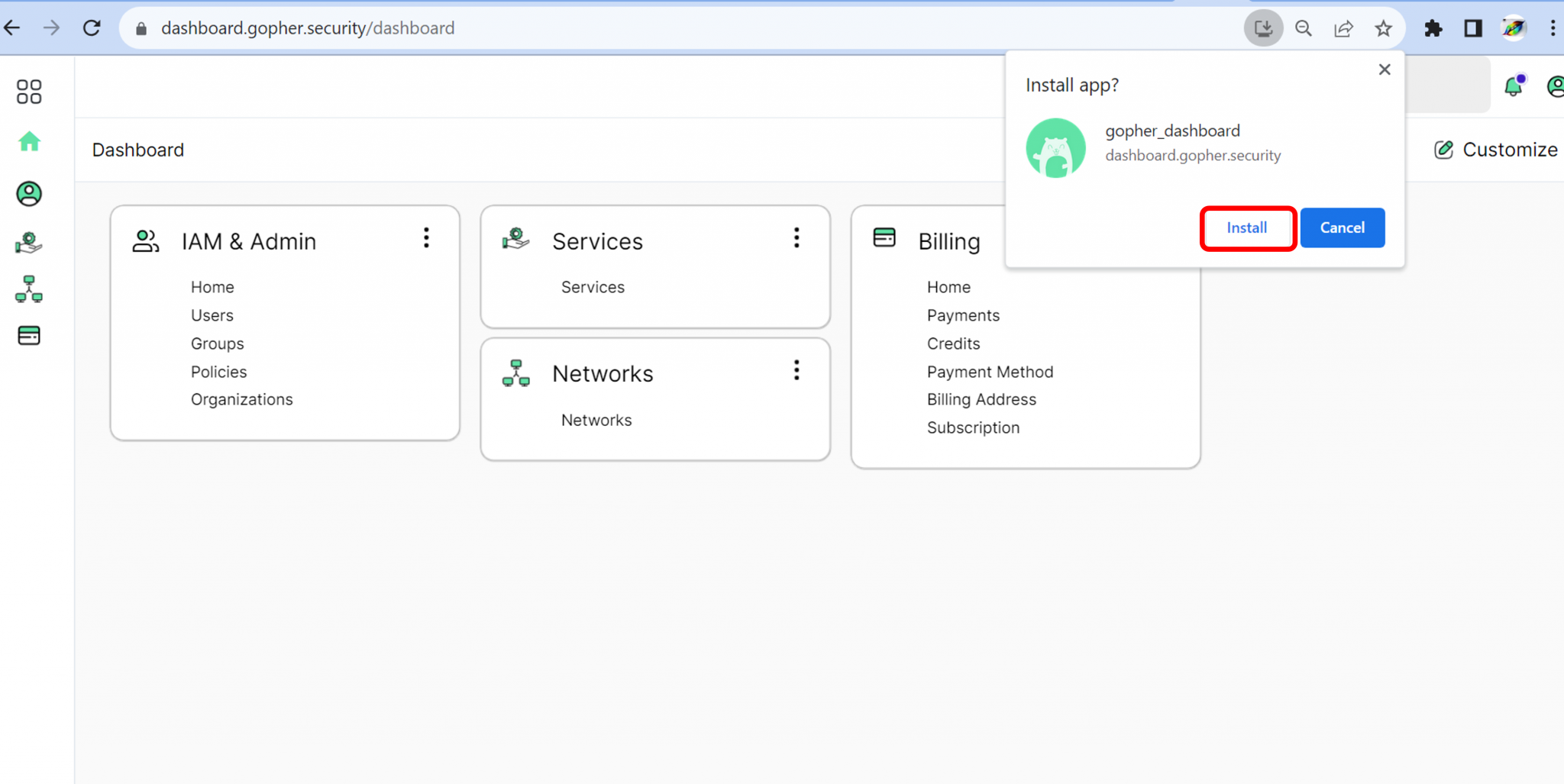1564x784 pixels.
Task: Expand Services card three-dot menu
Action: [x=797, y=238]
